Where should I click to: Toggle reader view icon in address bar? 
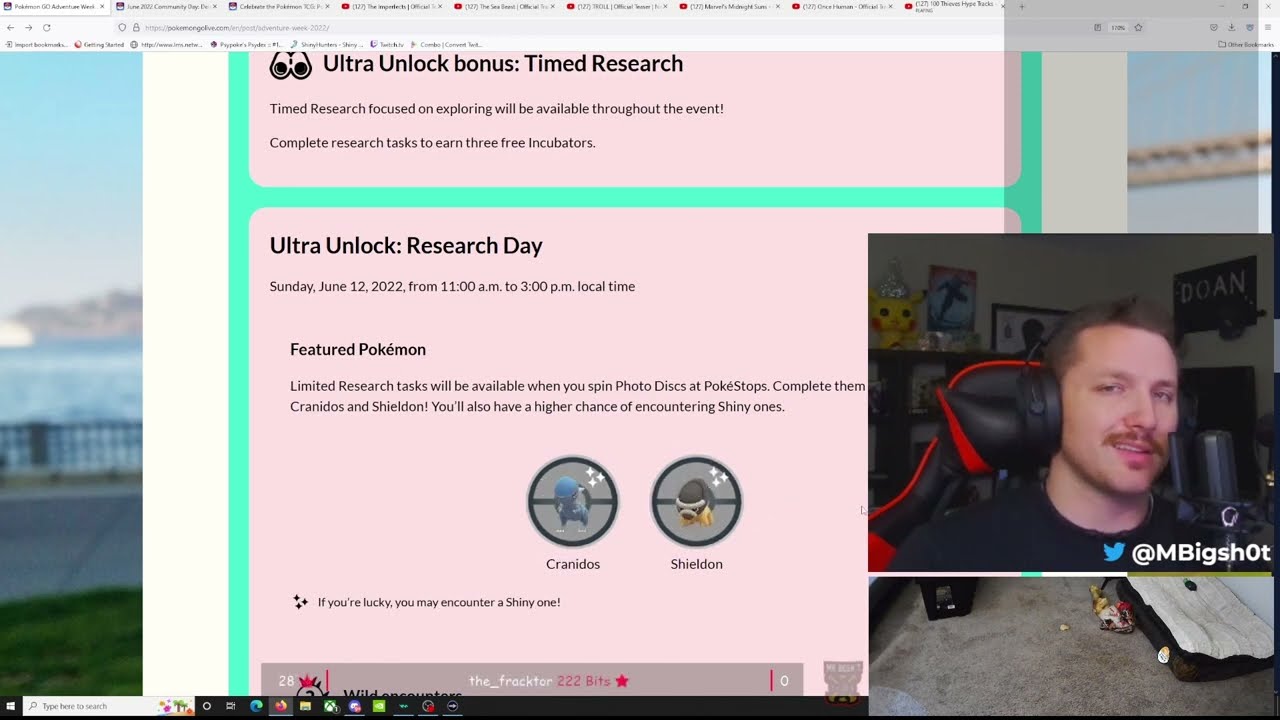coord(1098,27)
